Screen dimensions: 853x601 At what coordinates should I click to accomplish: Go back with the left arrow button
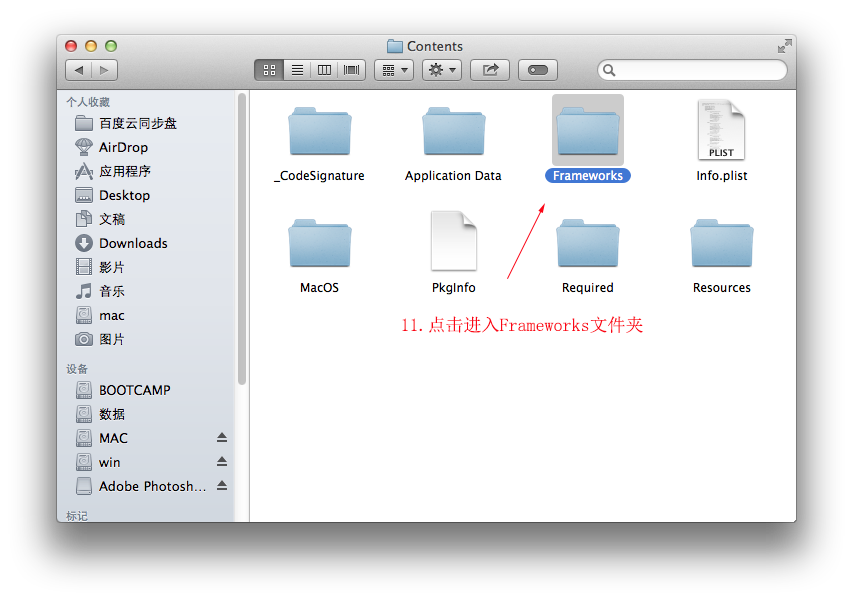coord(79,70)
